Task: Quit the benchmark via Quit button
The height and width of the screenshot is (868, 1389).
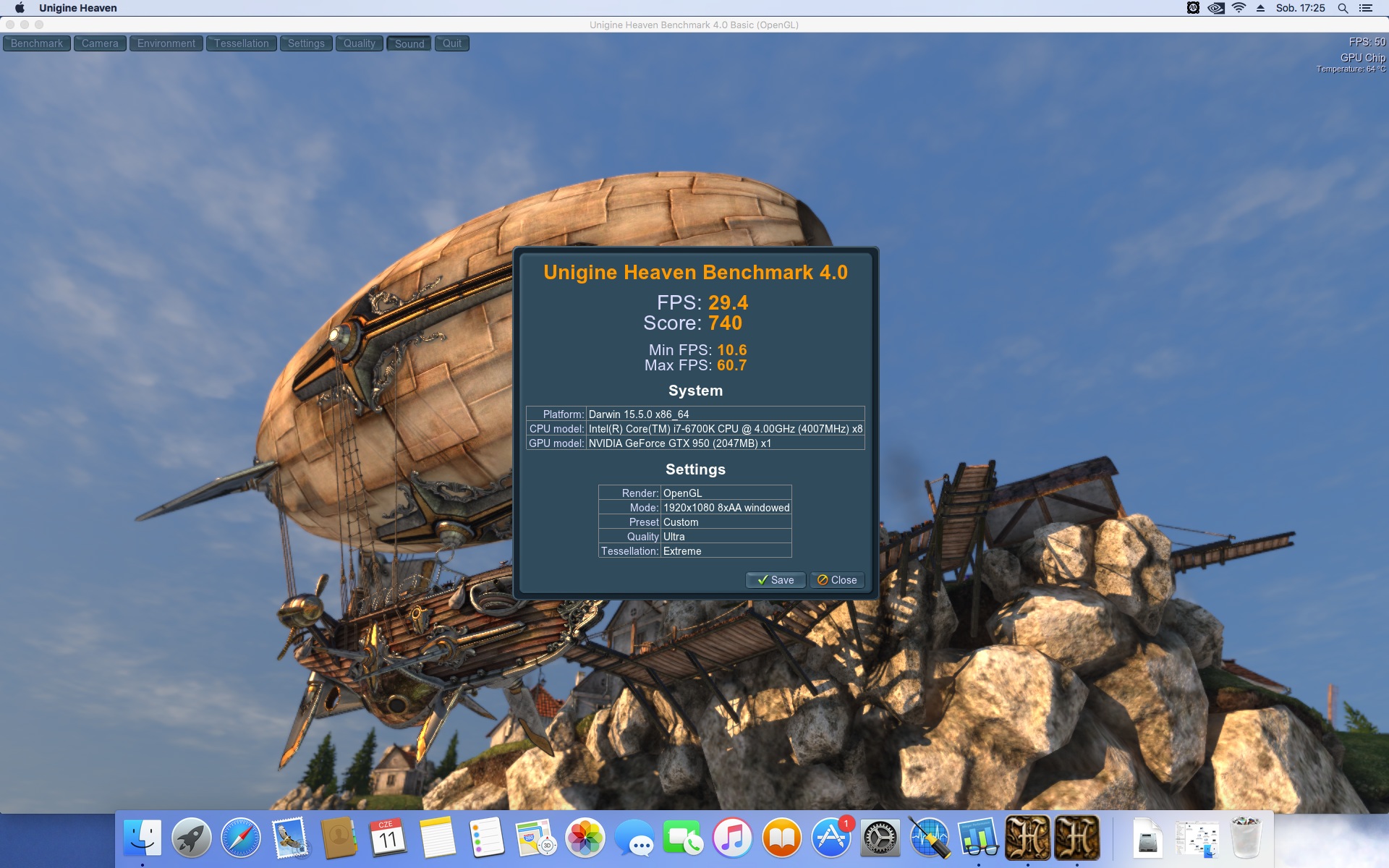Action: [x=452, y=43]
